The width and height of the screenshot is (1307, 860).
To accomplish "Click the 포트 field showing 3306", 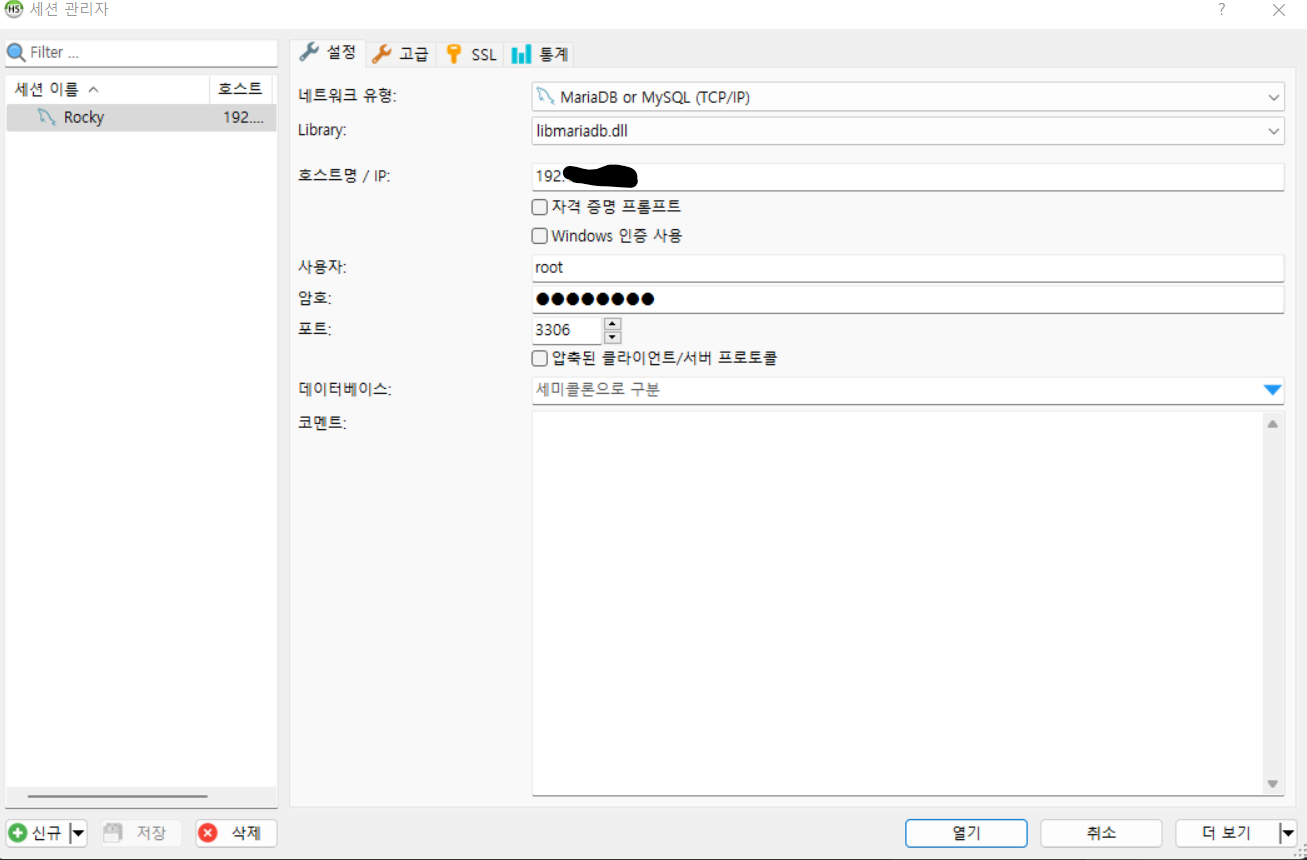I will pyautogui.click(x=566, y=330).
